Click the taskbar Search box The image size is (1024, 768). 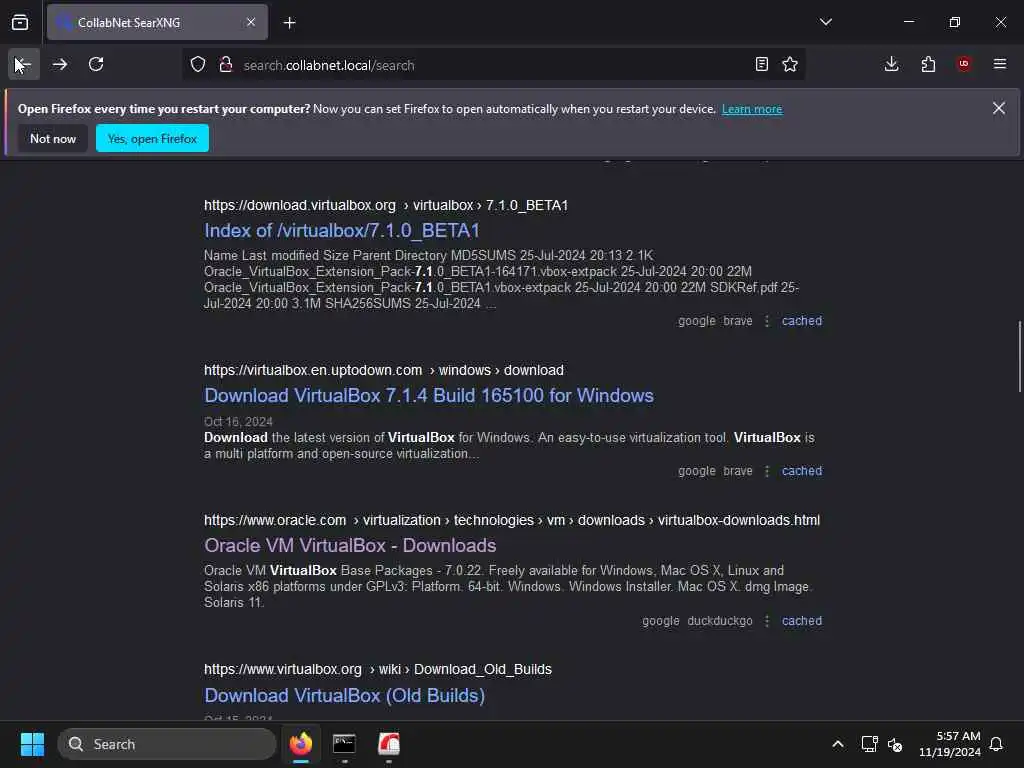click(167, 744)
